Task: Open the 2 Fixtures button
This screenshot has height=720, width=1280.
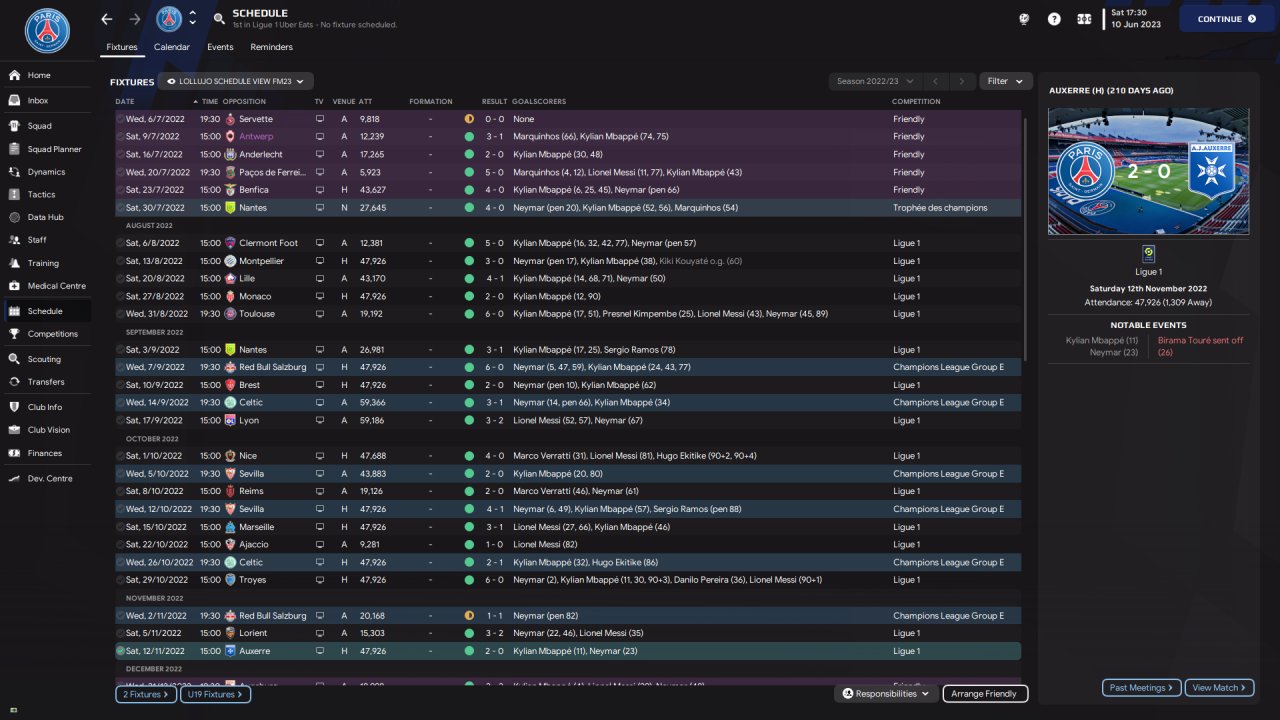Action: point(146,694)
